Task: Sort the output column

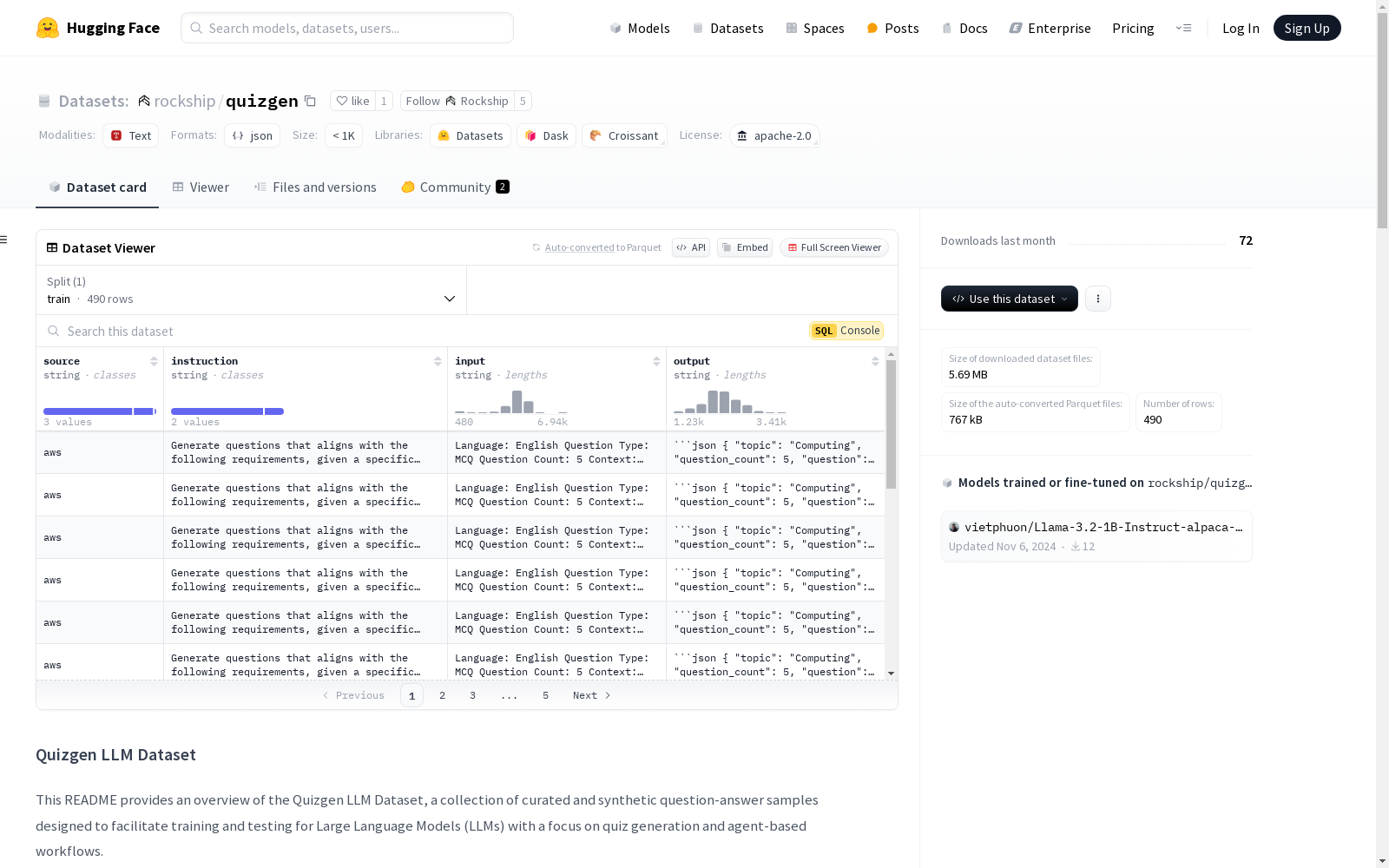Action: tap(875, 361)
